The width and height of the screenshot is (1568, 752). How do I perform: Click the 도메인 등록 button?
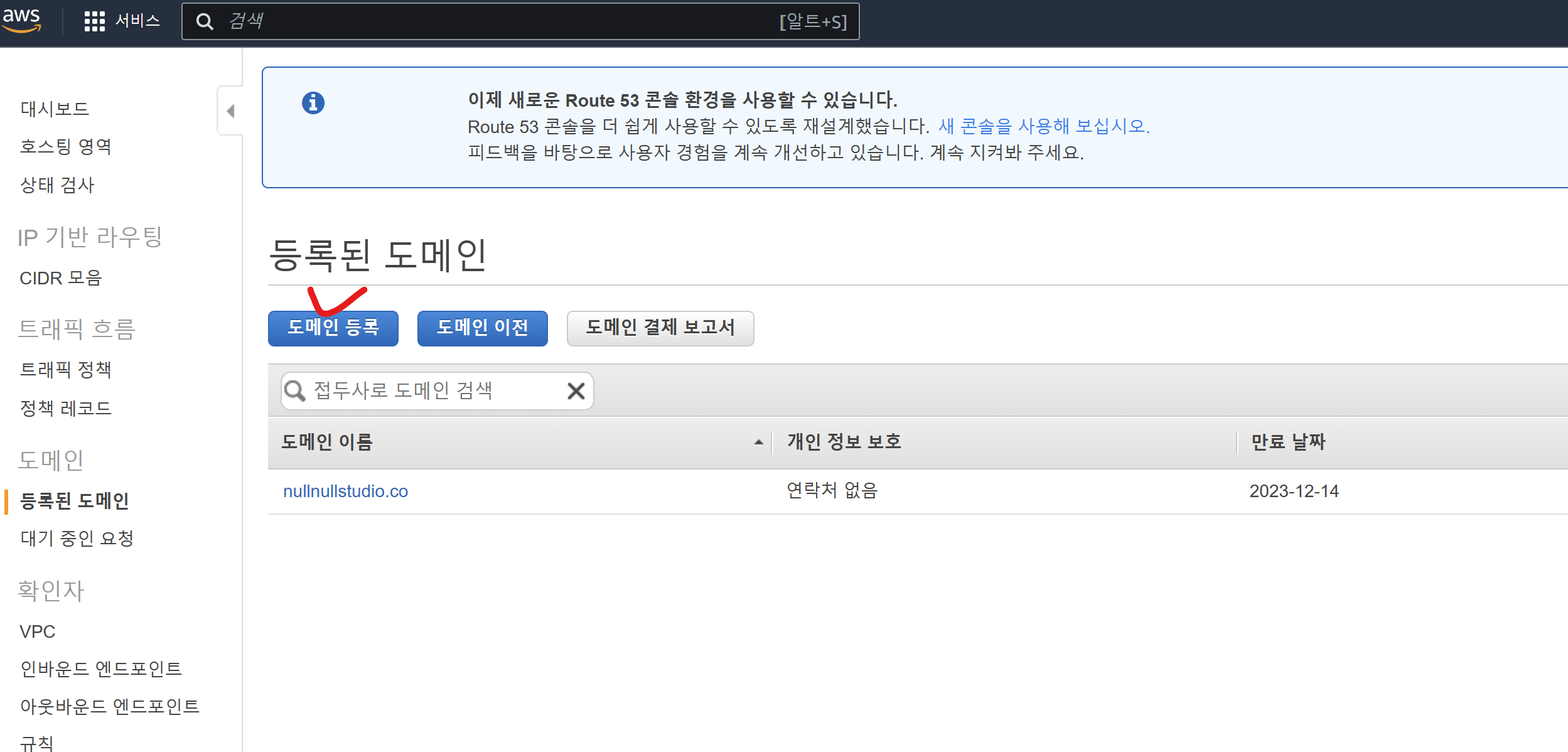[333, 328]
